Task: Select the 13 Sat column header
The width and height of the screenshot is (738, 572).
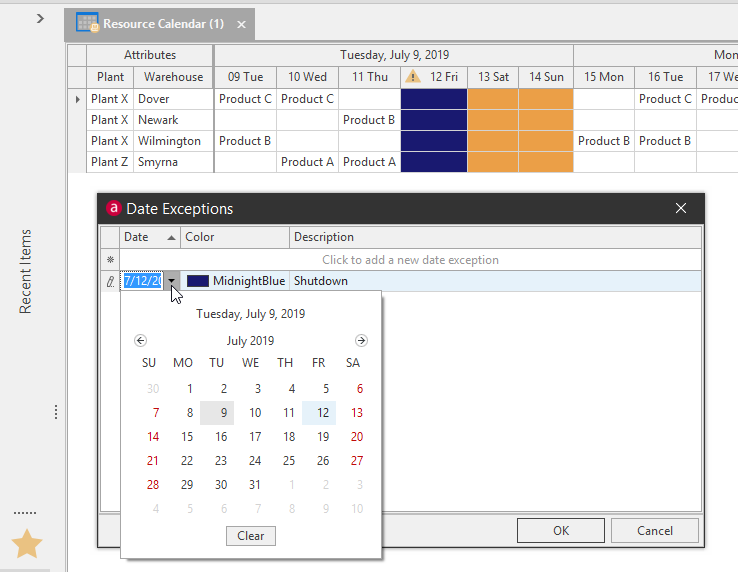Action: click(x=493, y=77)
